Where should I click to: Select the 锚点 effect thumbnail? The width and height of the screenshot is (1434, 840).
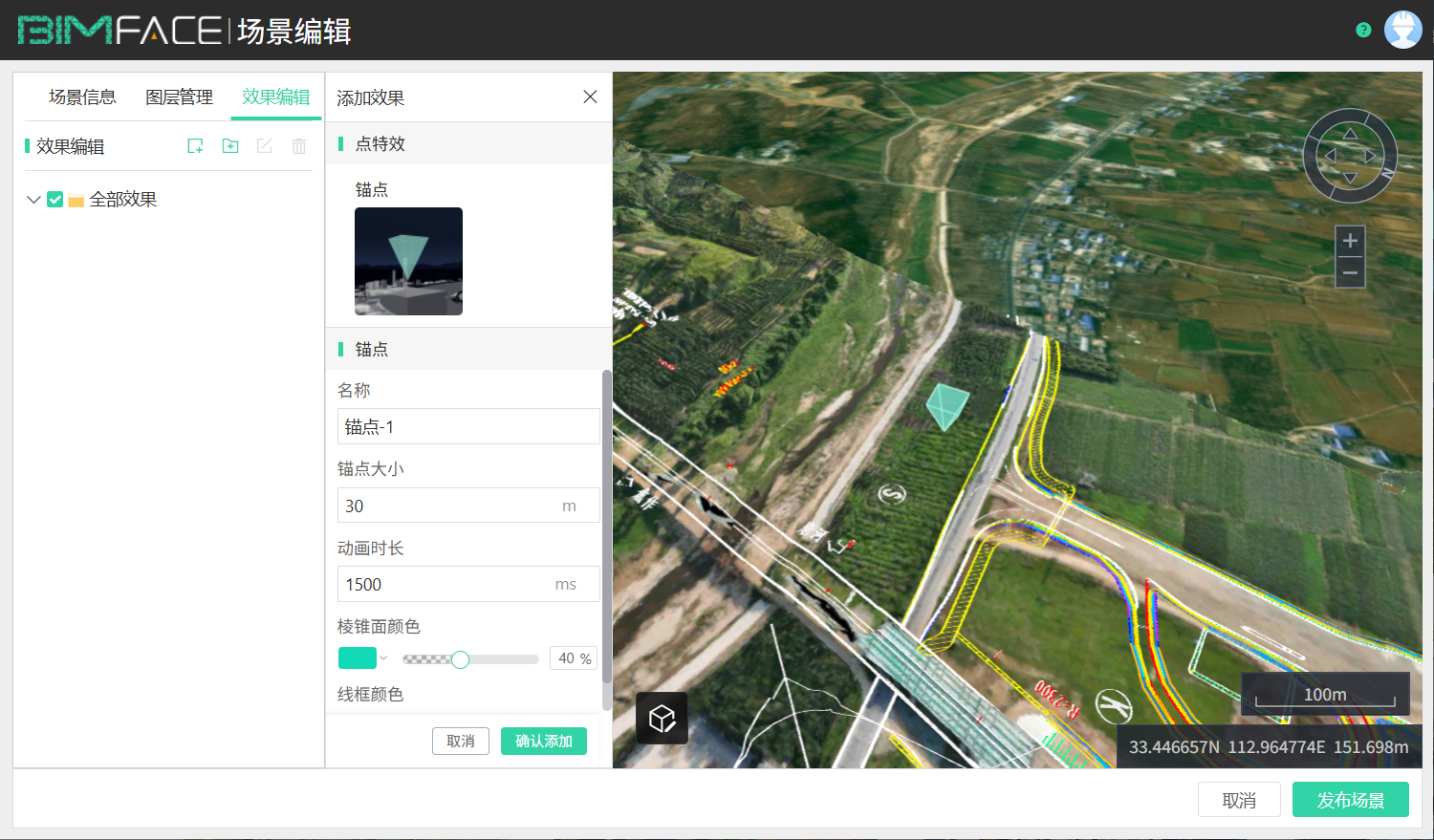pyautogui.click(x=408, y=261)
